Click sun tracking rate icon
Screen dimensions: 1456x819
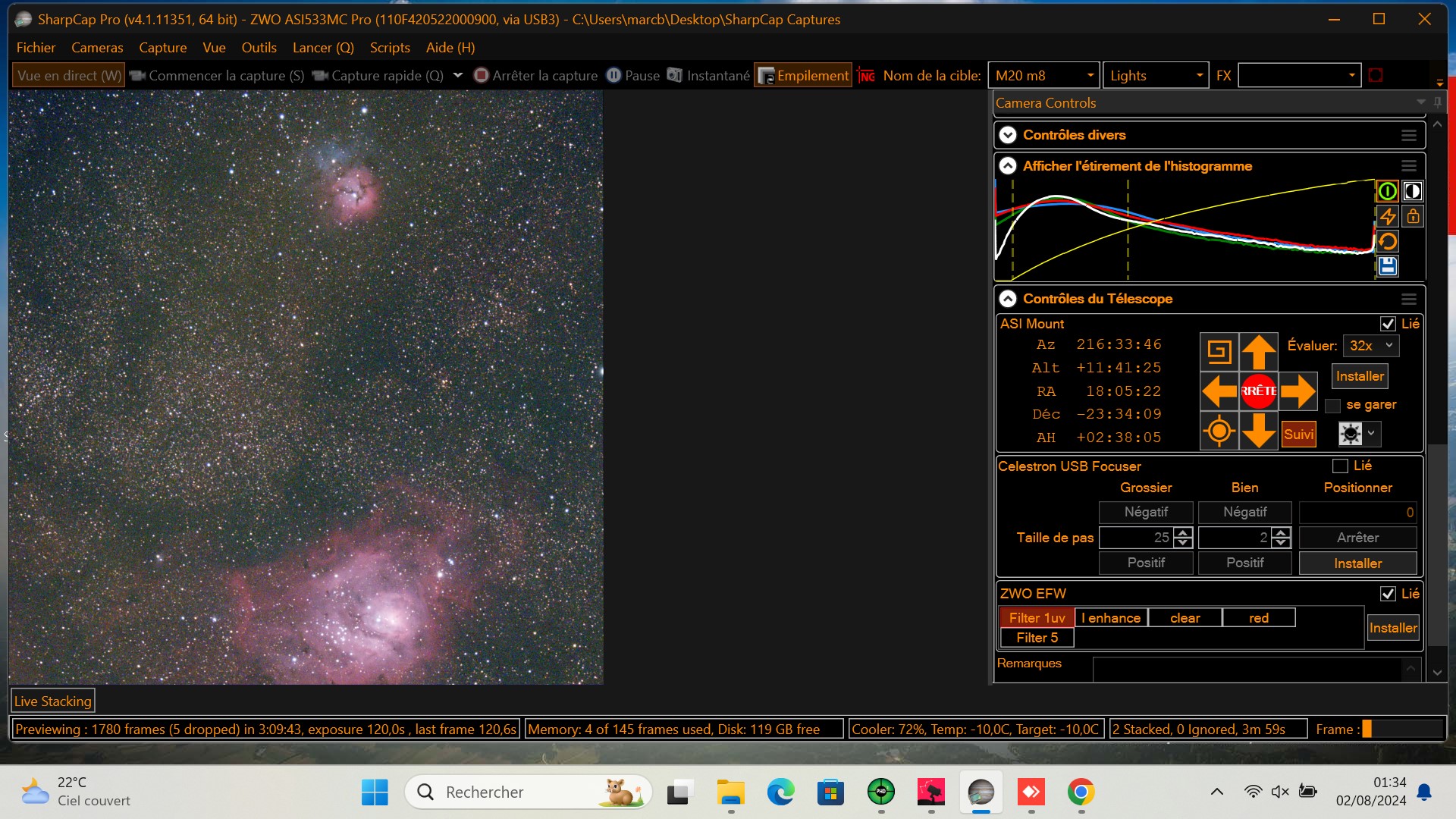1351,434
